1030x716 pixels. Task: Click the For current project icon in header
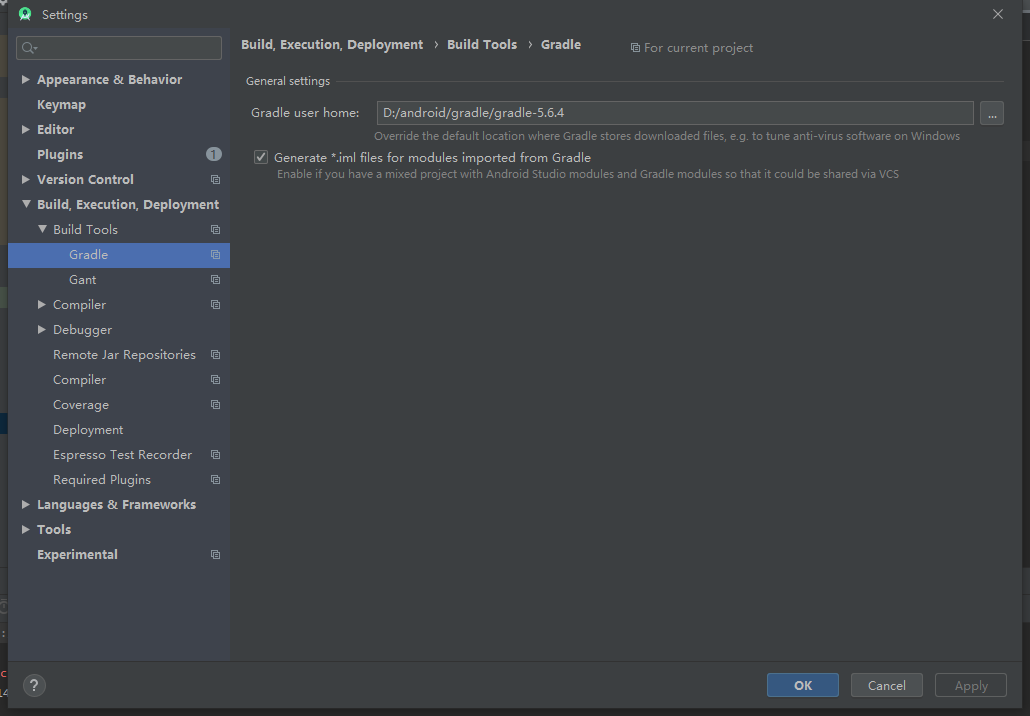click(635, 48)
